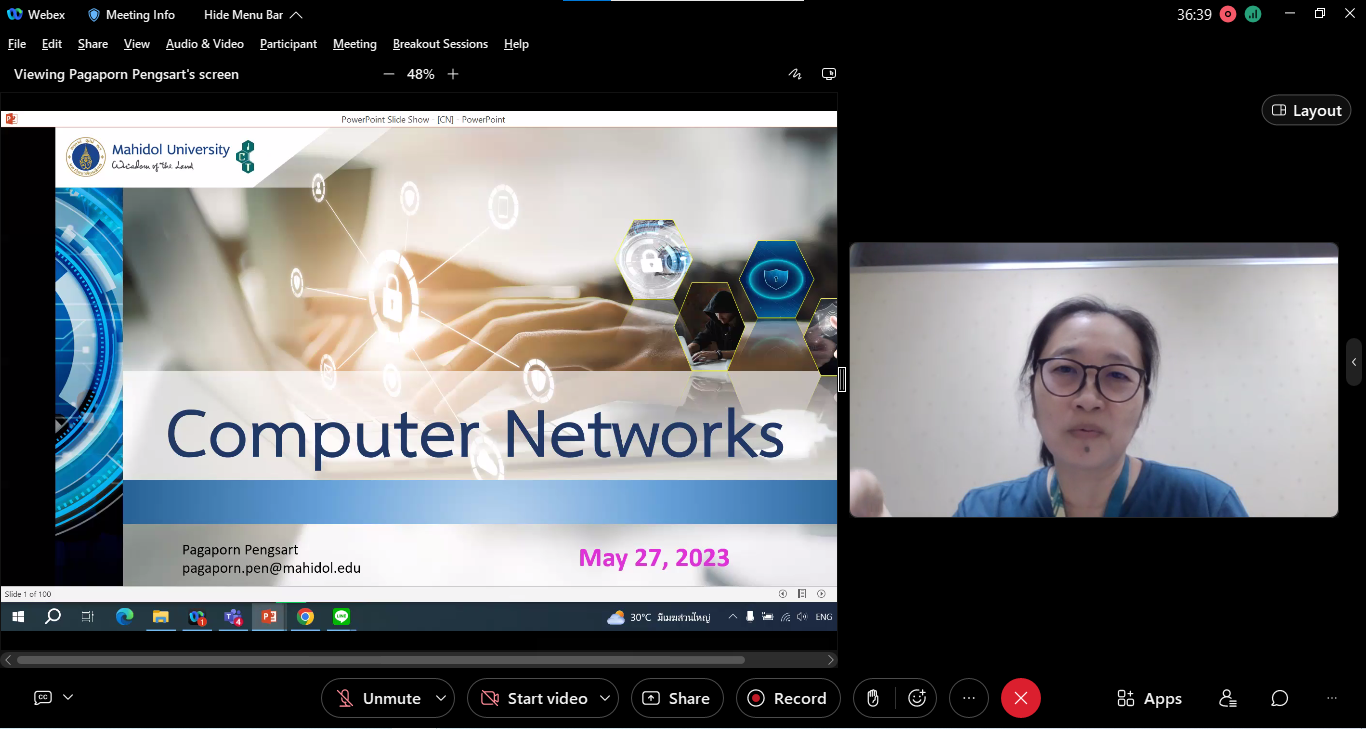This screenshot has height=729, width=1366.
Task: Click the pop-out shared screen icon
Action: [828, 74]
